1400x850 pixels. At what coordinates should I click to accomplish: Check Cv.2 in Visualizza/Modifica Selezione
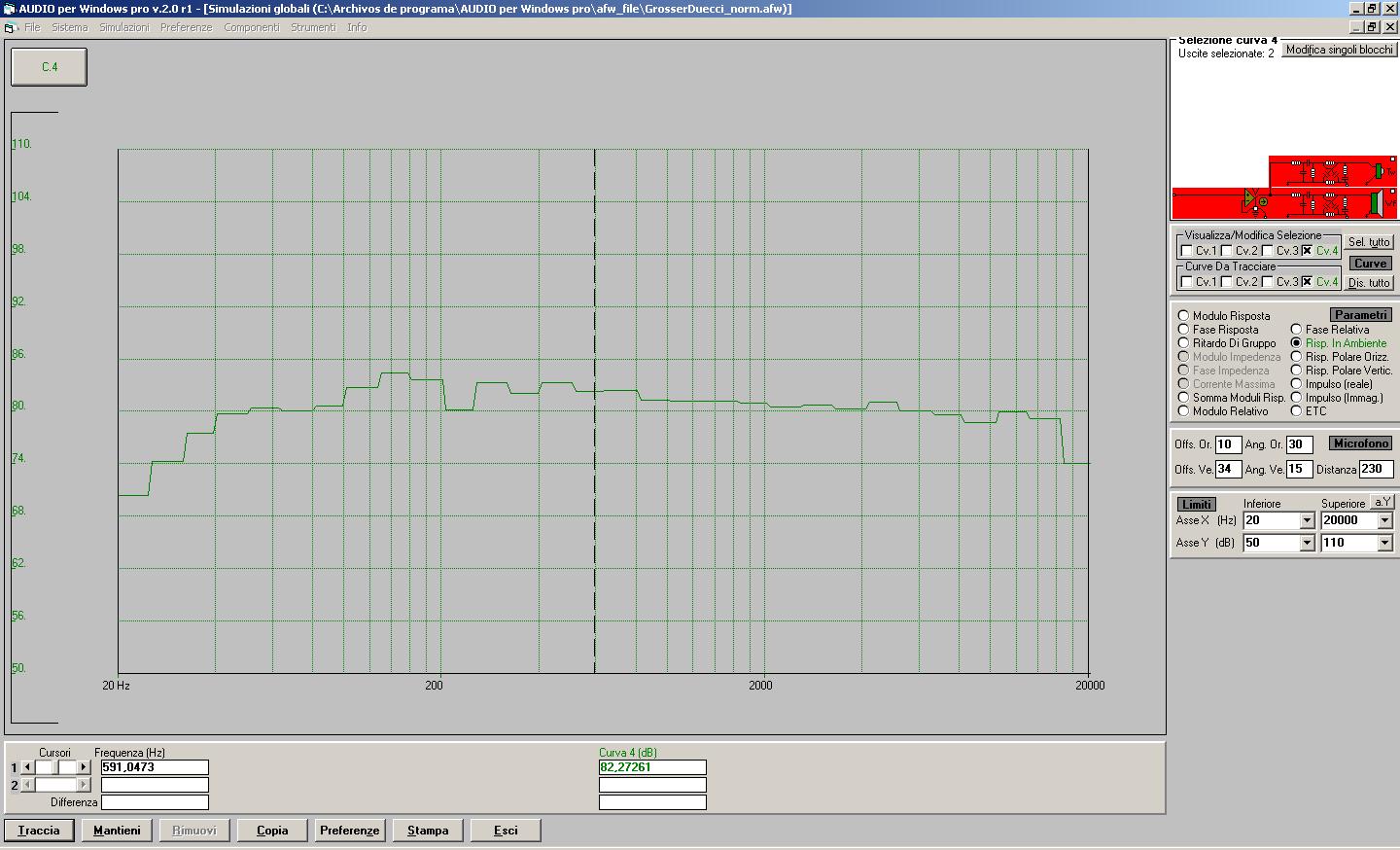tap(1227, 251)
